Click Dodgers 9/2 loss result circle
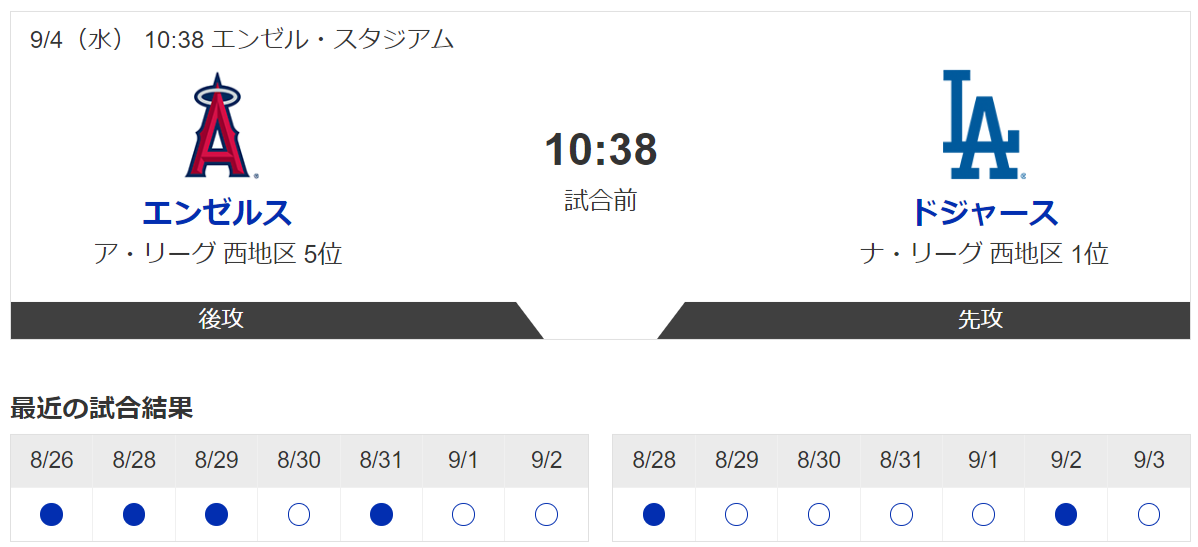The image size is (1198, 547). [1066, 515]
